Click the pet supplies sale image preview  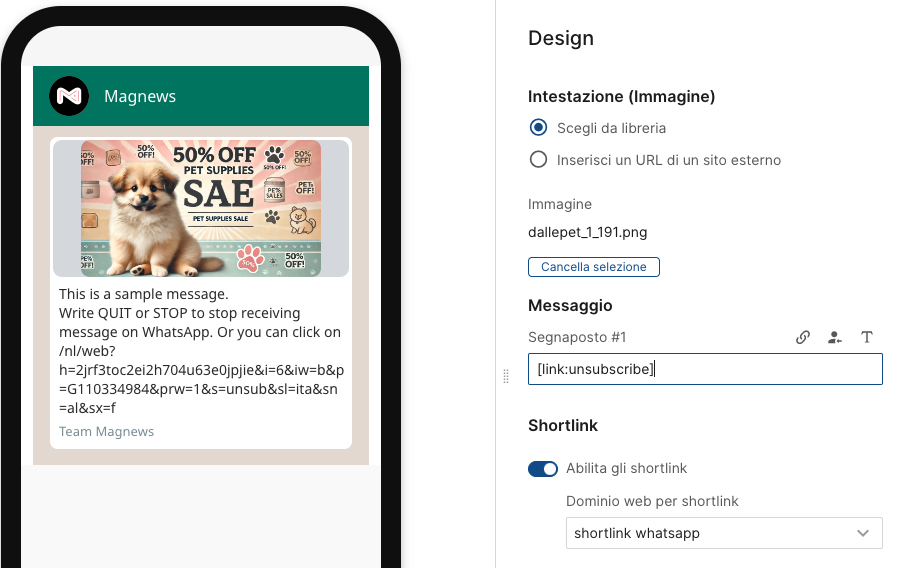click(x=201, y=208)
